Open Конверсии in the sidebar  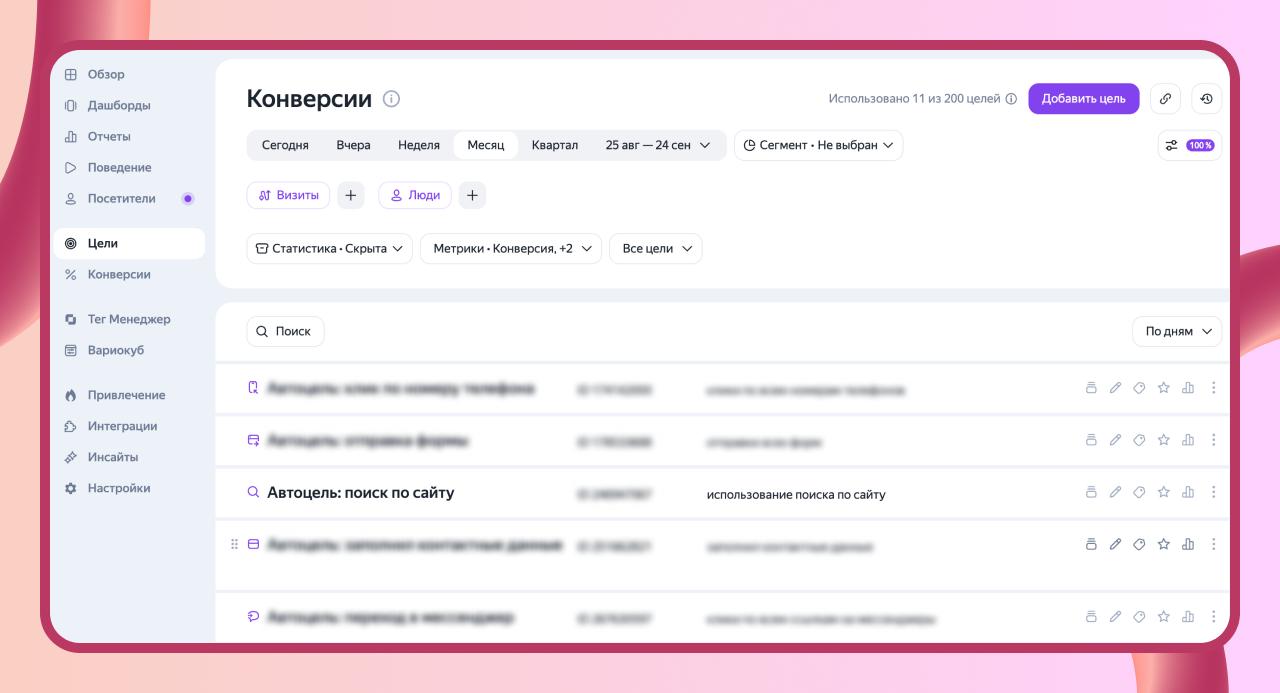(128, 274)
